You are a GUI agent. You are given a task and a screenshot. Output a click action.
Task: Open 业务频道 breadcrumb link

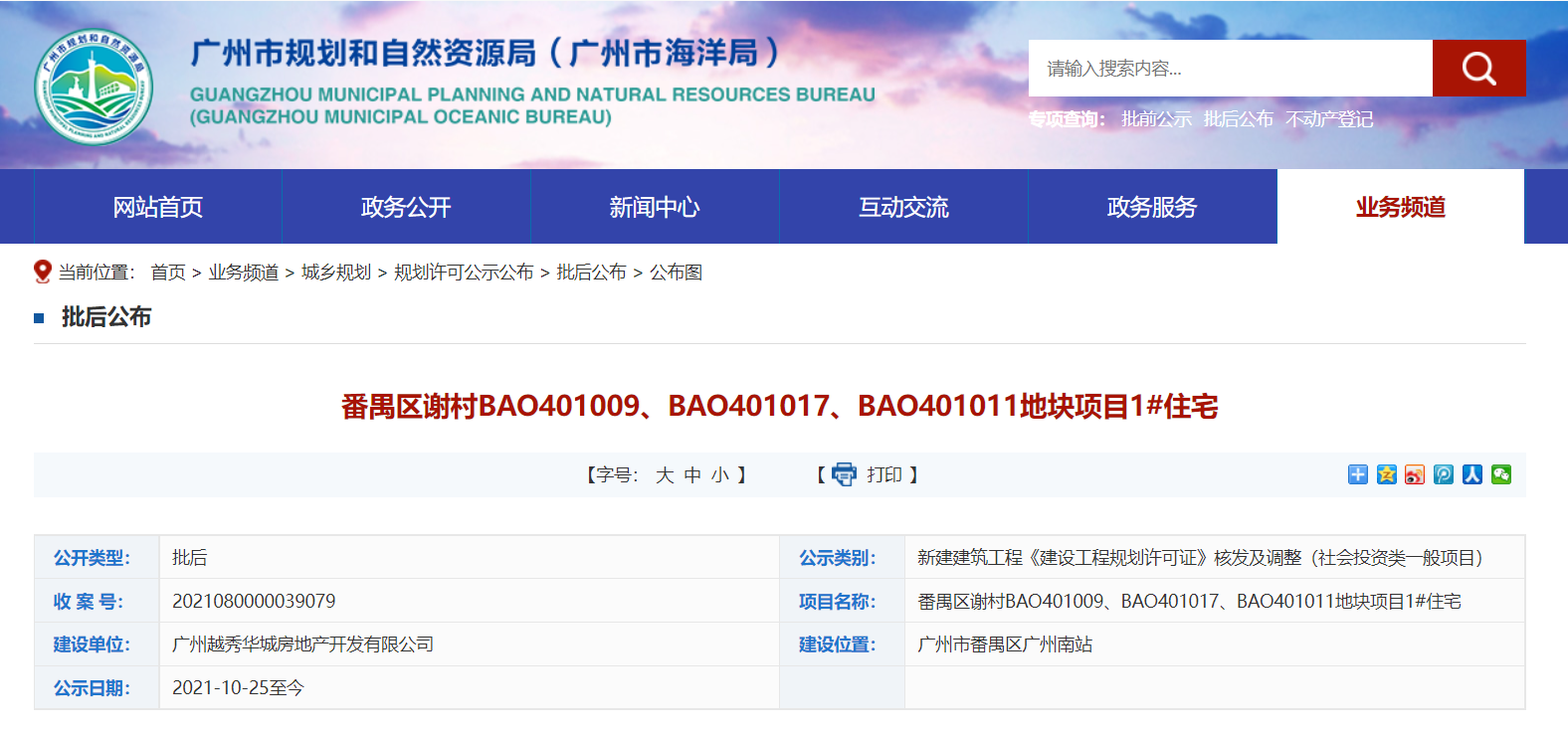click(244, 273)
